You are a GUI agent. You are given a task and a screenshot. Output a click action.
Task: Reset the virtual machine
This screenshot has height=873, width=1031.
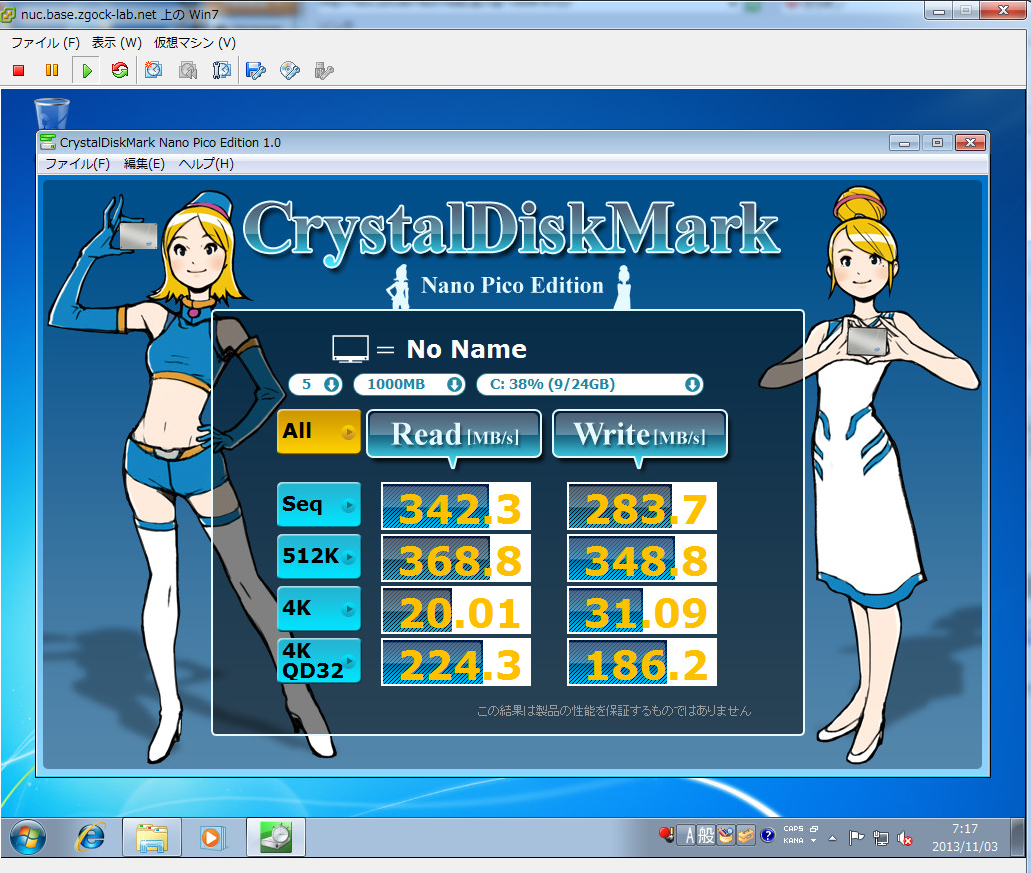coord(120,70)
